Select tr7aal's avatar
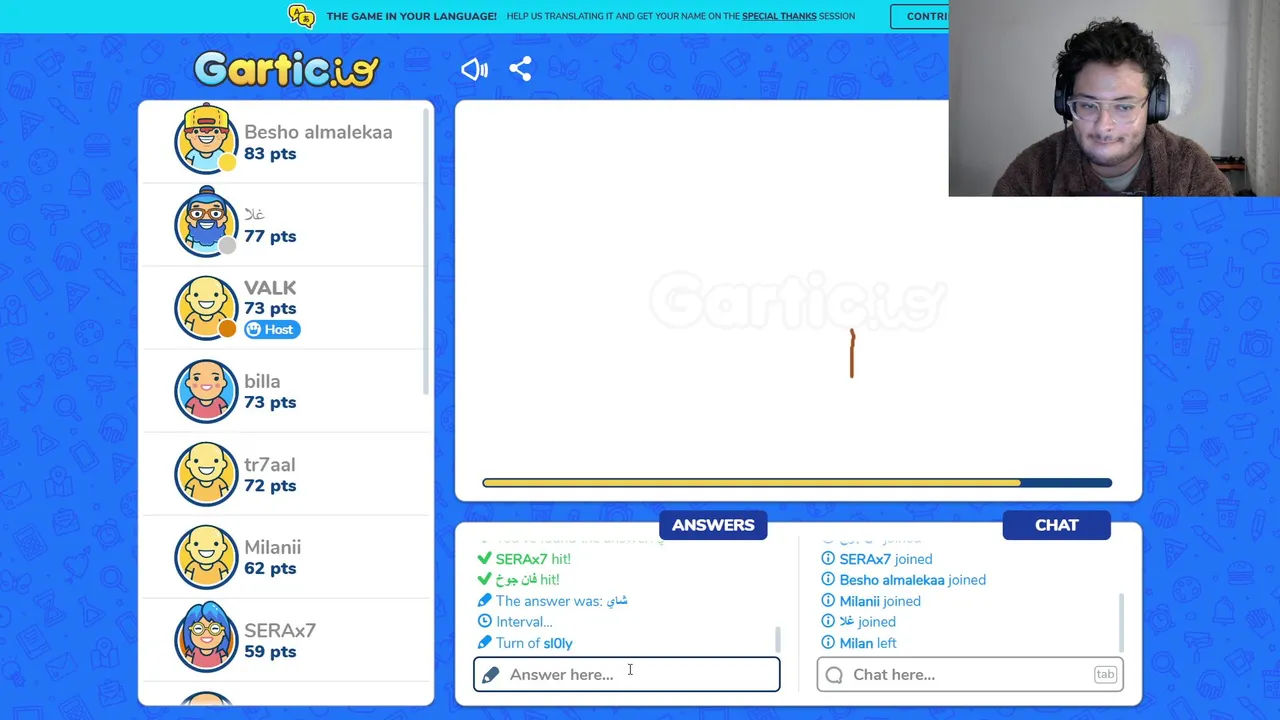 (x=206, y=474)
